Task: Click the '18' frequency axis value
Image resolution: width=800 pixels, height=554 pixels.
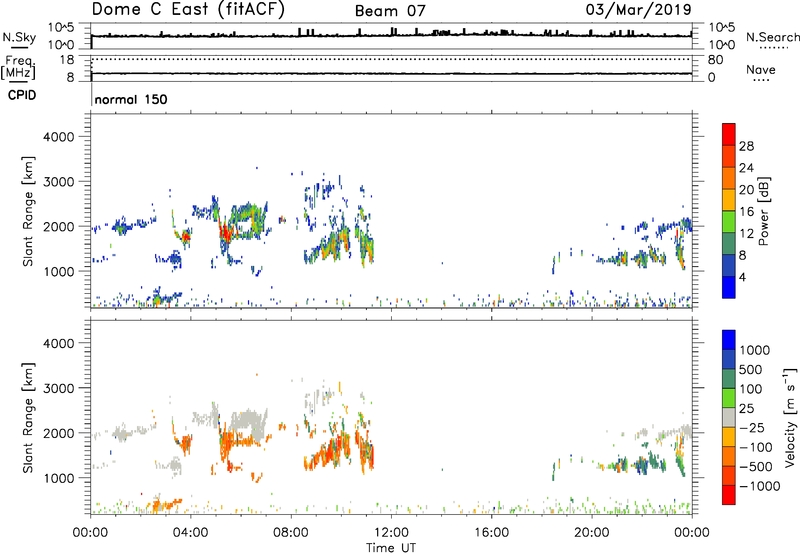Action: [x=67, y=60]
